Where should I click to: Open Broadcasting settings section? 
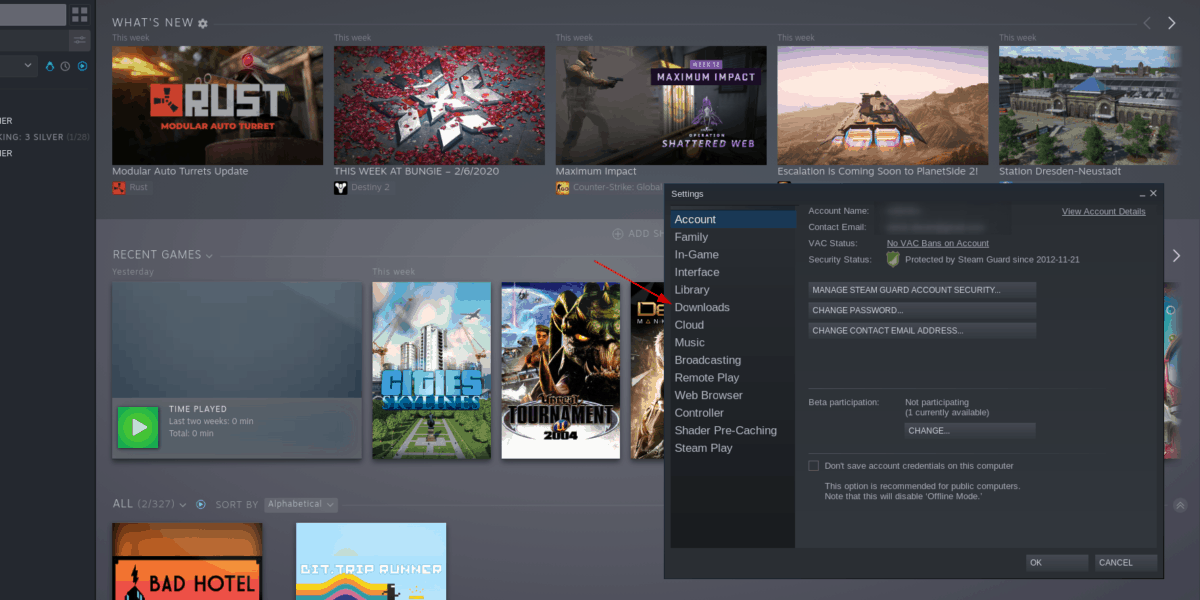733,360
